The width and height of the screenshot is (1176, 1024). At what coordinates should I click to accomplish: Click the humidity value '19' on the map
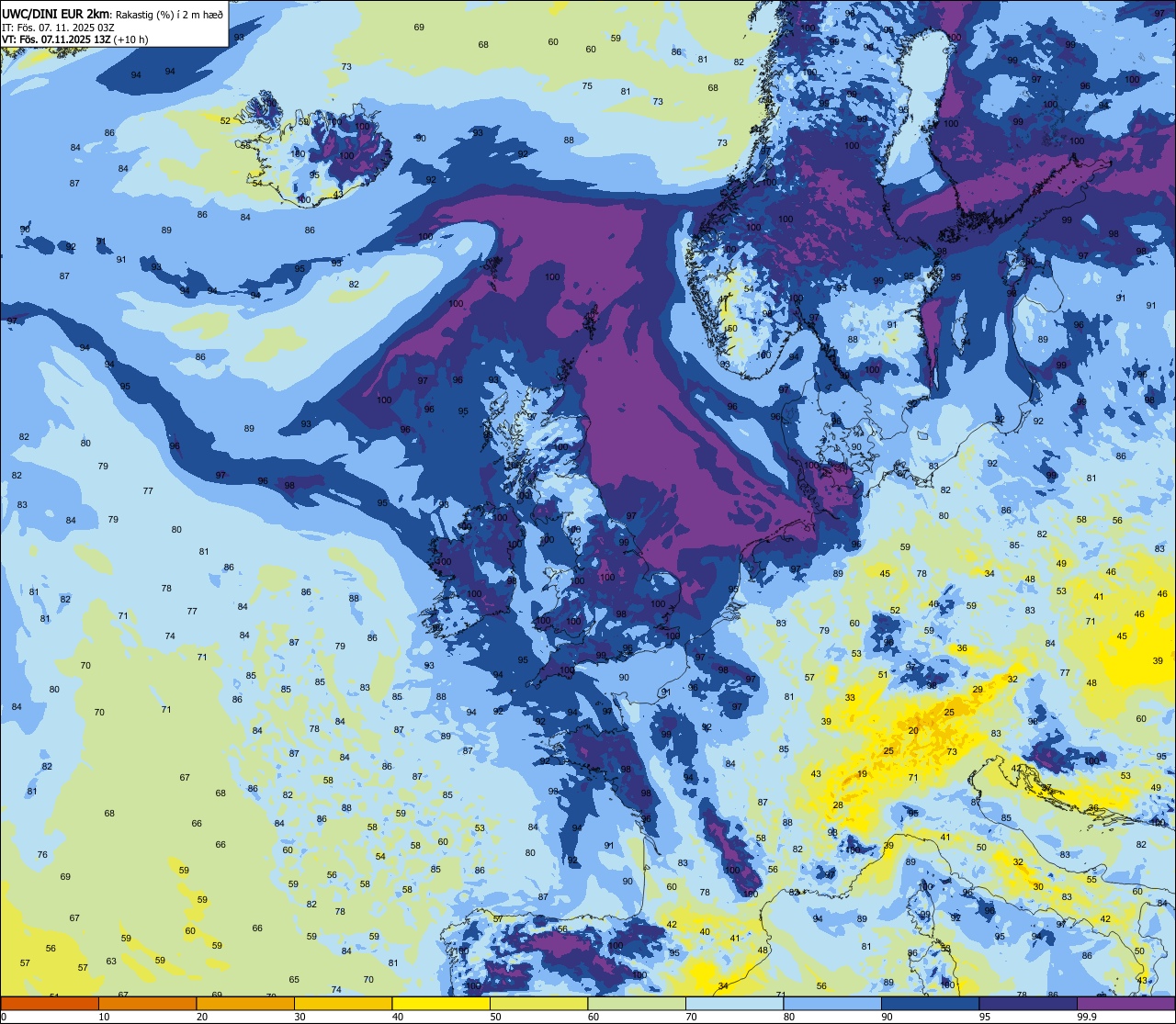click(x=862, y=774)
